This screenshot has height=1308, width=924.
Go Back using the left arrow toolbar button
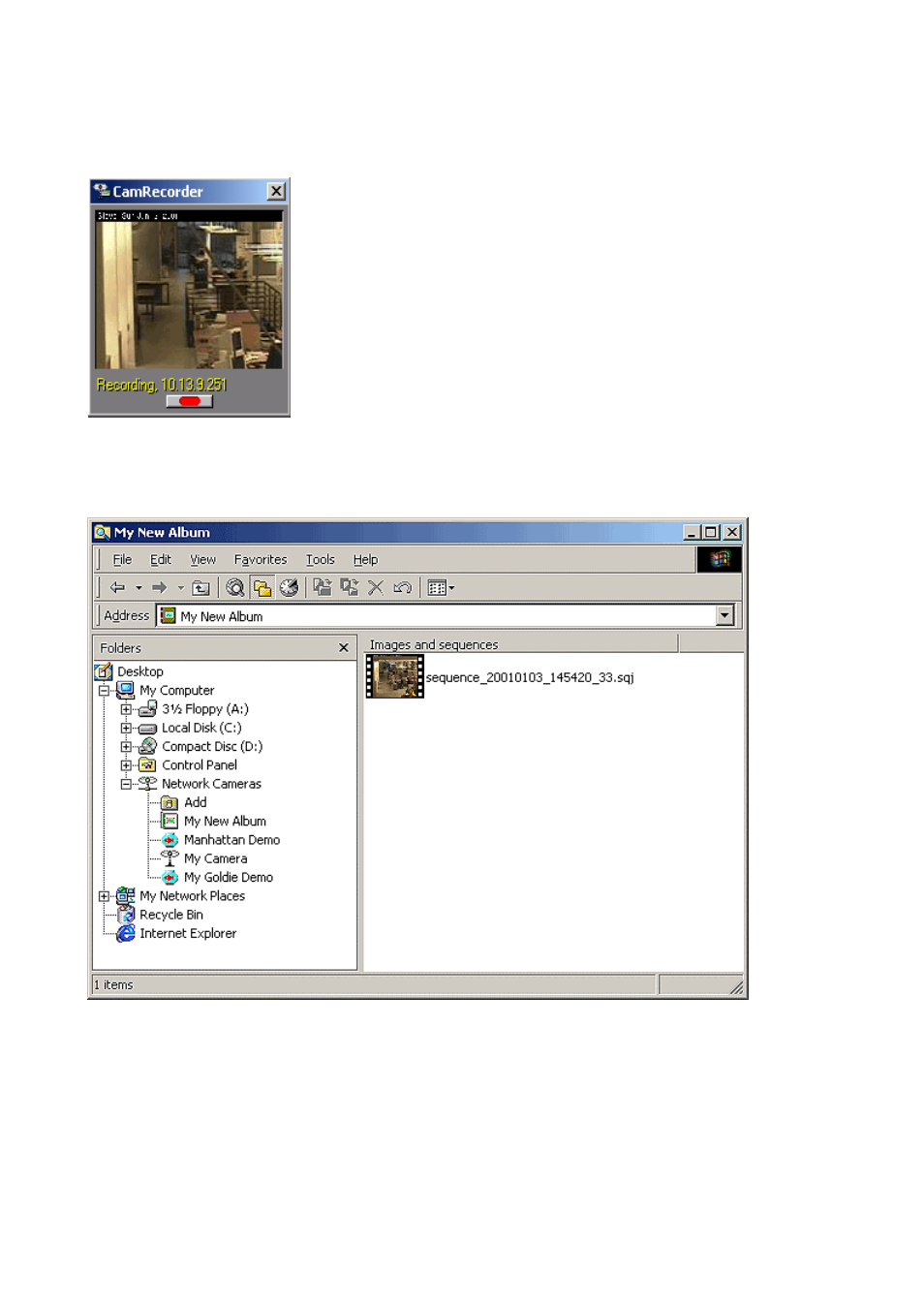(117, 587)
